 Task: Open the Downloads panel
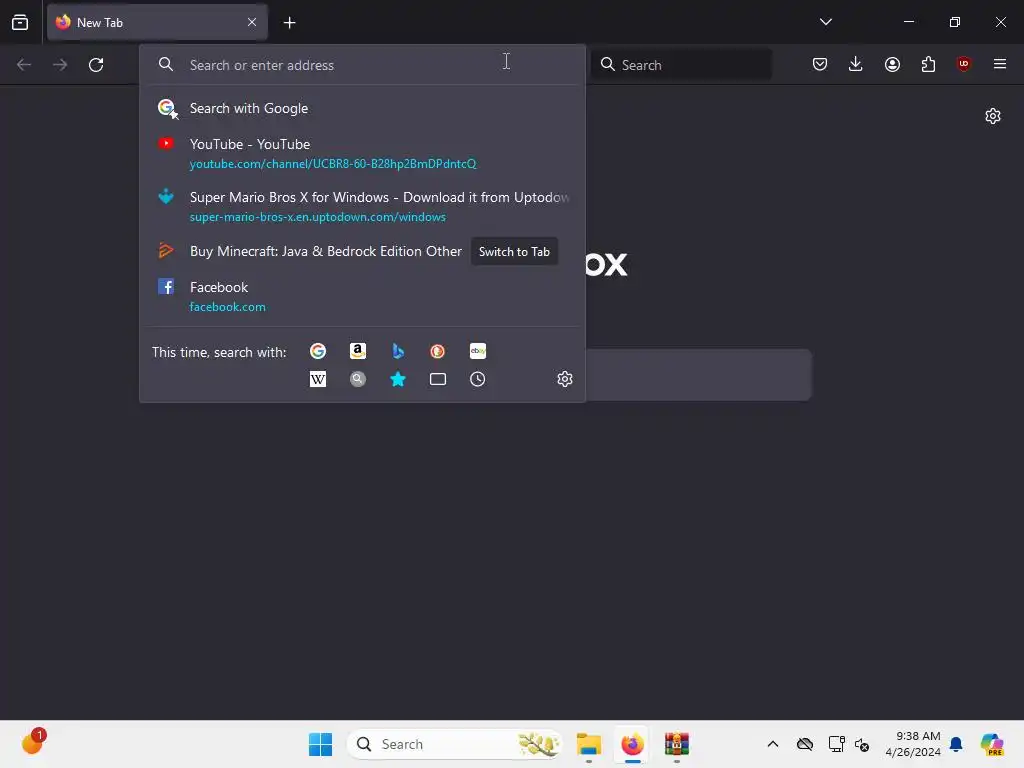point(856,64)
